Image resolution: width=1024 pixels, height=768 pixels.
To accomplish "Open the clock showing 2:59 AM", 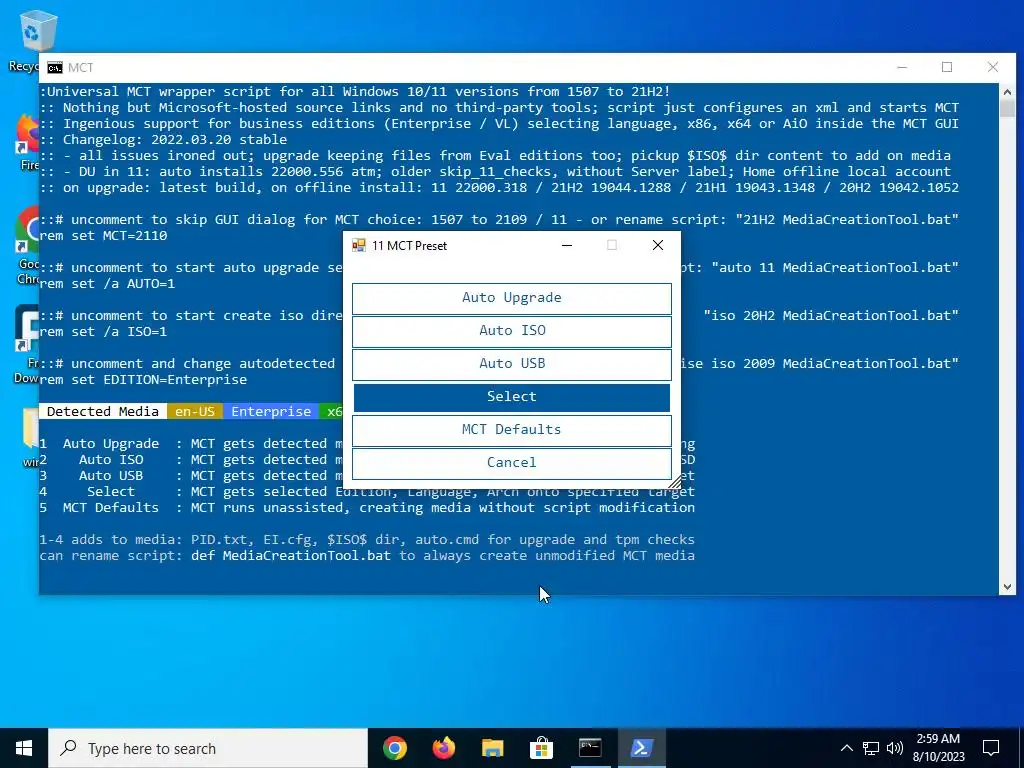I will pyautogui.click(x=938, y=748).
